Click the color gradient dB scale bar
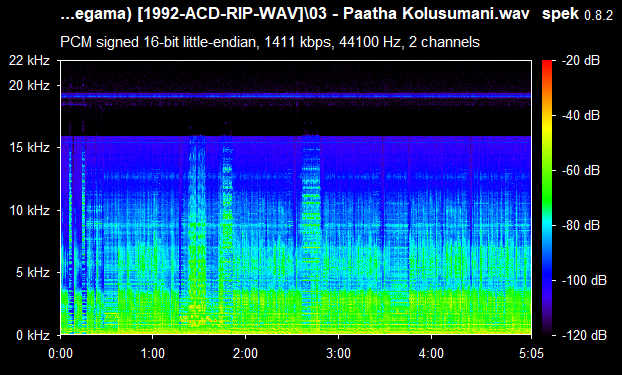Screen dimensions: 622x375 pyautogui.click(x=547, y=198)
